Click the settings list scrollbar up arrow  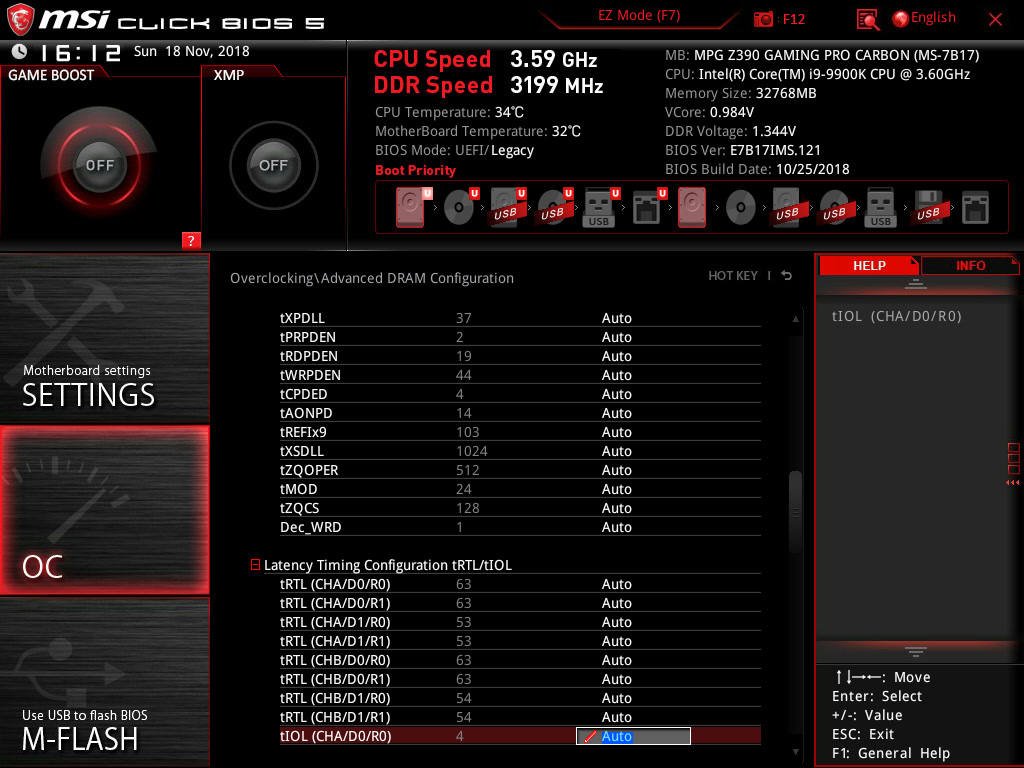(795, 319)
